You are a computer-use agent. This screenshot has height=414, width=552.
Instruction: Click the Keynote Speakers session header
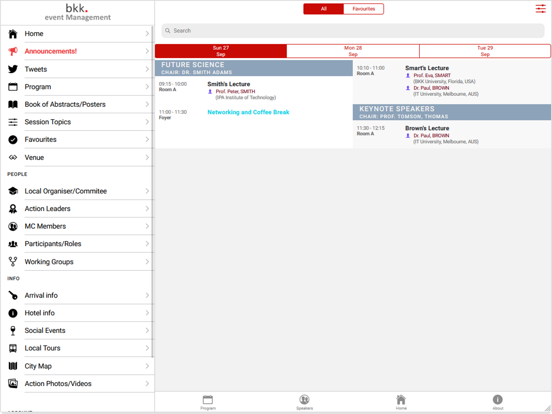[452, 112]
